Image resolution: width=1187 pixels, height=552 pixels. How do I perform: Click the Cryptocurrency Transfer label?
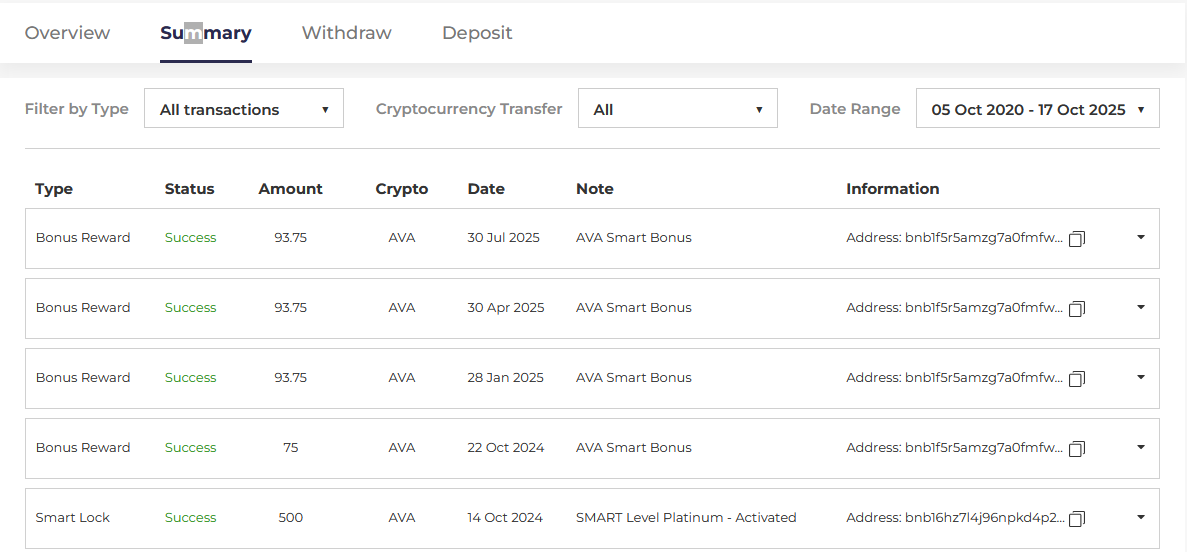[469, 108]
